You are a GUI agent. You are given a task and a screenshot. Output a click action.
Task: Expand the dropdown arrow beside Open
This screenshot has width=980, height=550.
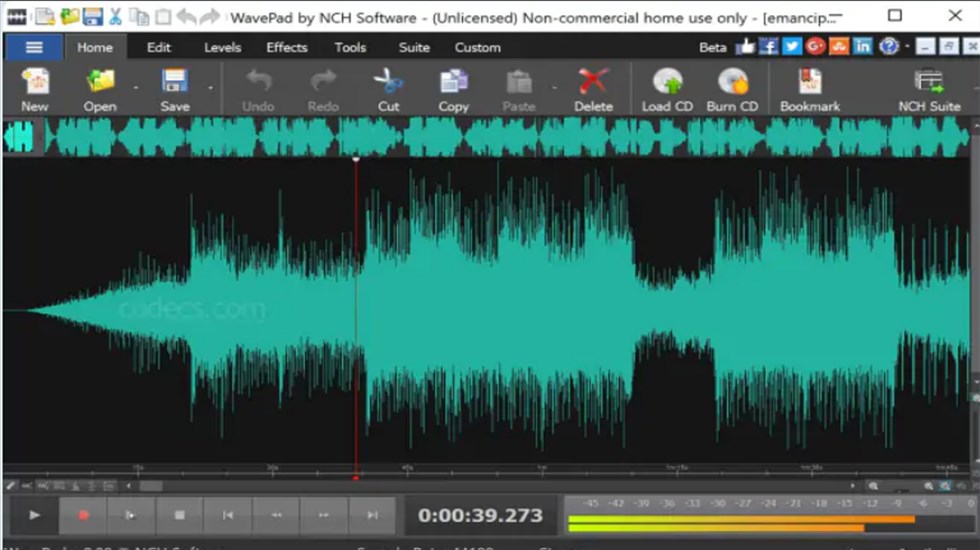[136, 88]
